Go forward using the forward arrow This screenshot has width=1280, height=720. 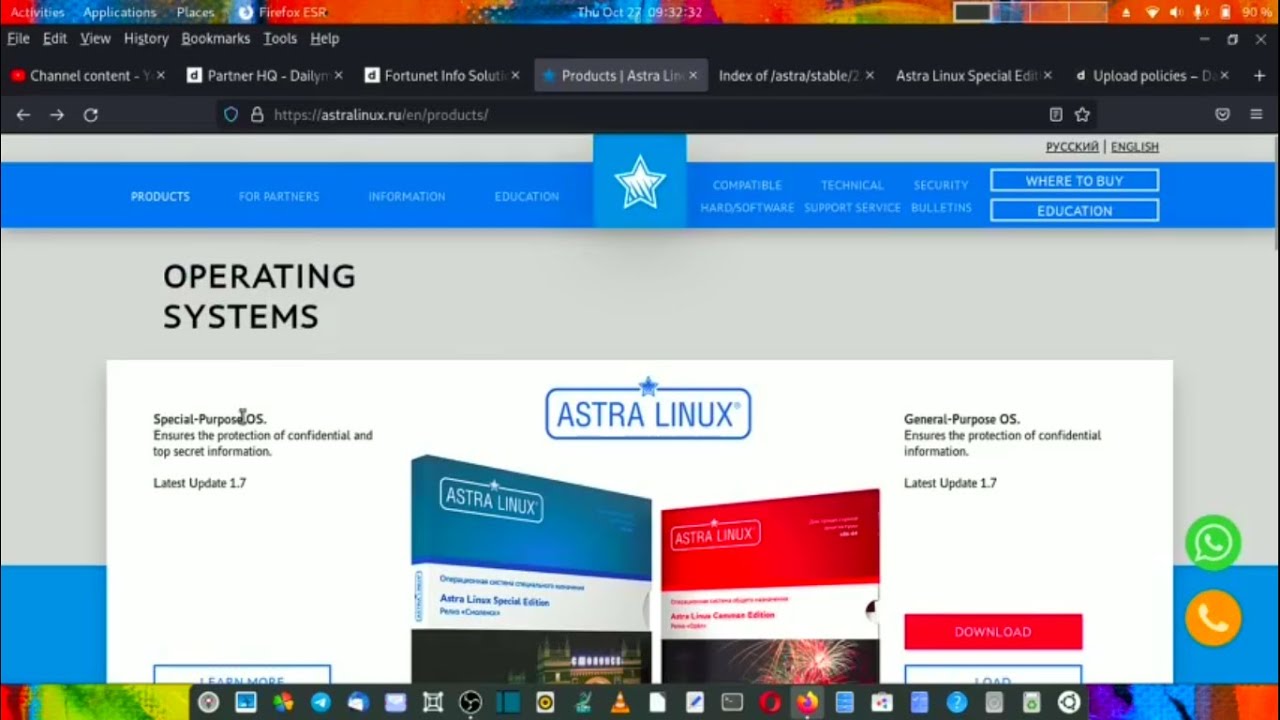click(57, 115)
